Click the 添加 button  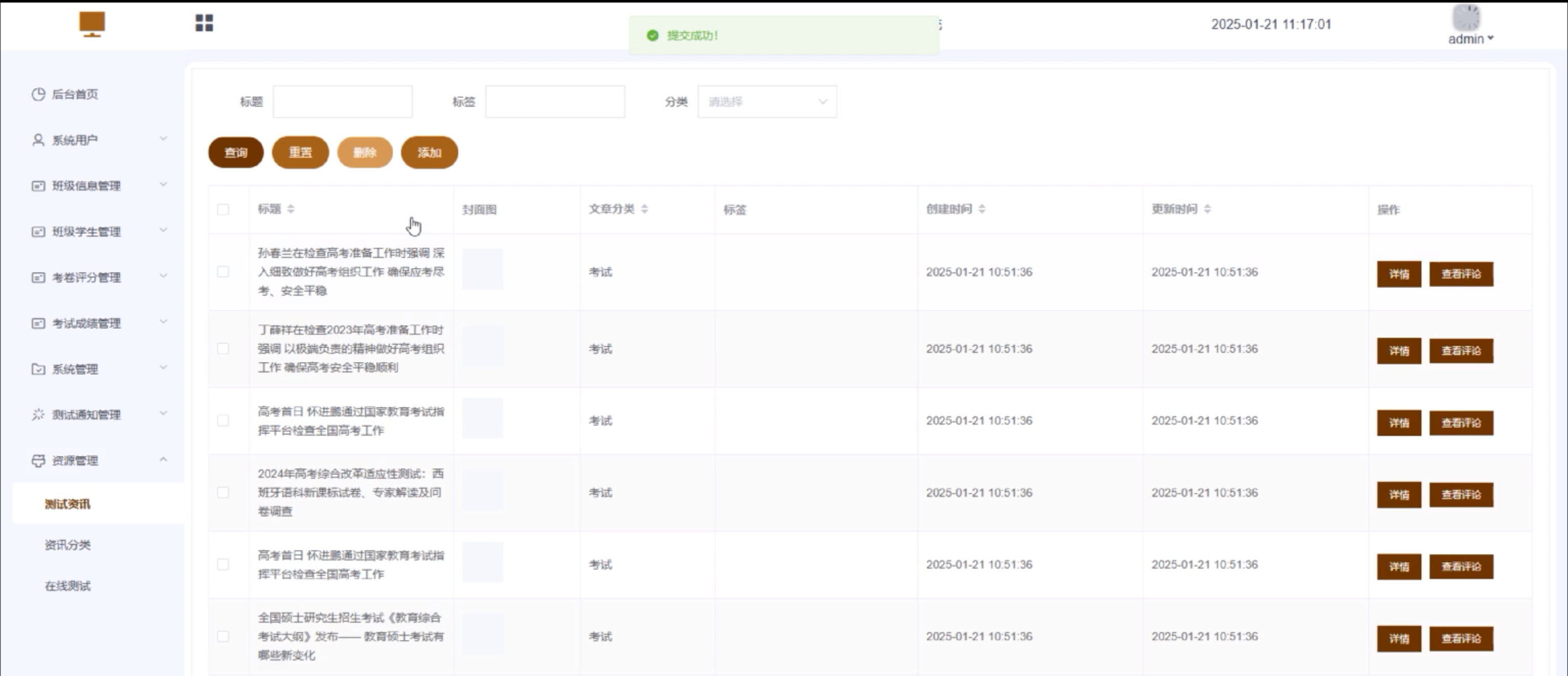click(429, 152)
